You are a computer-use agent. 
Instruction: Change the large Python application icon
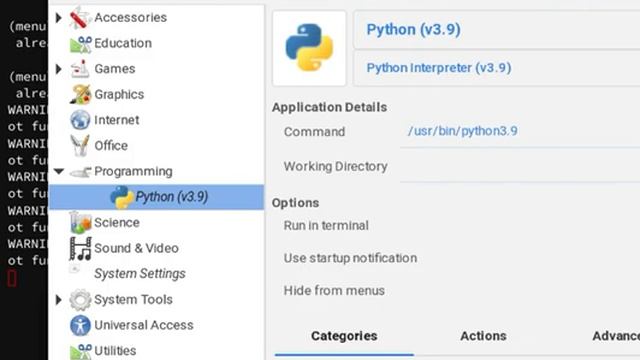[x=309, y=48]
